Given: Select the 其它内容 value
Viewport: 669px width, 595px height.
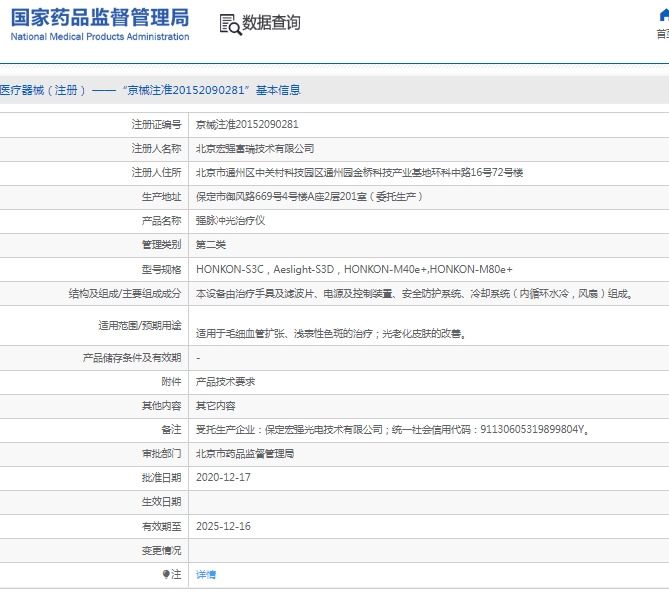Looking at the screenshot, I should click(x=215, y=406).
